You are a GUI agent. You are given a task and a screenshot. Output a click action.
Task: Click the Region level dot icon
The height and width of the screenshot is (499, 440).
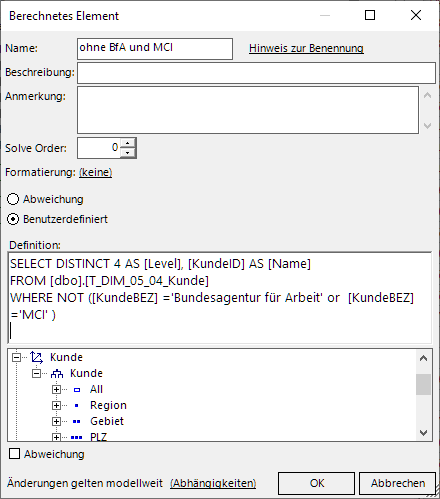(x=77, y=406)
